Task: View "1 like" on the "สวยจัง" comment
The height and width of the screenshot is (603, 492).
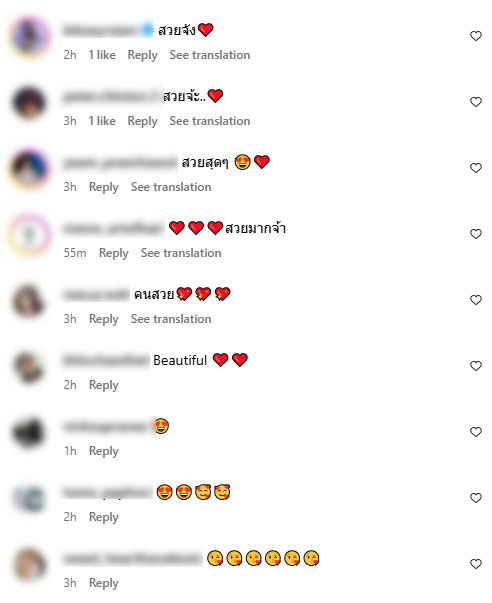Action: coord(102,55)
